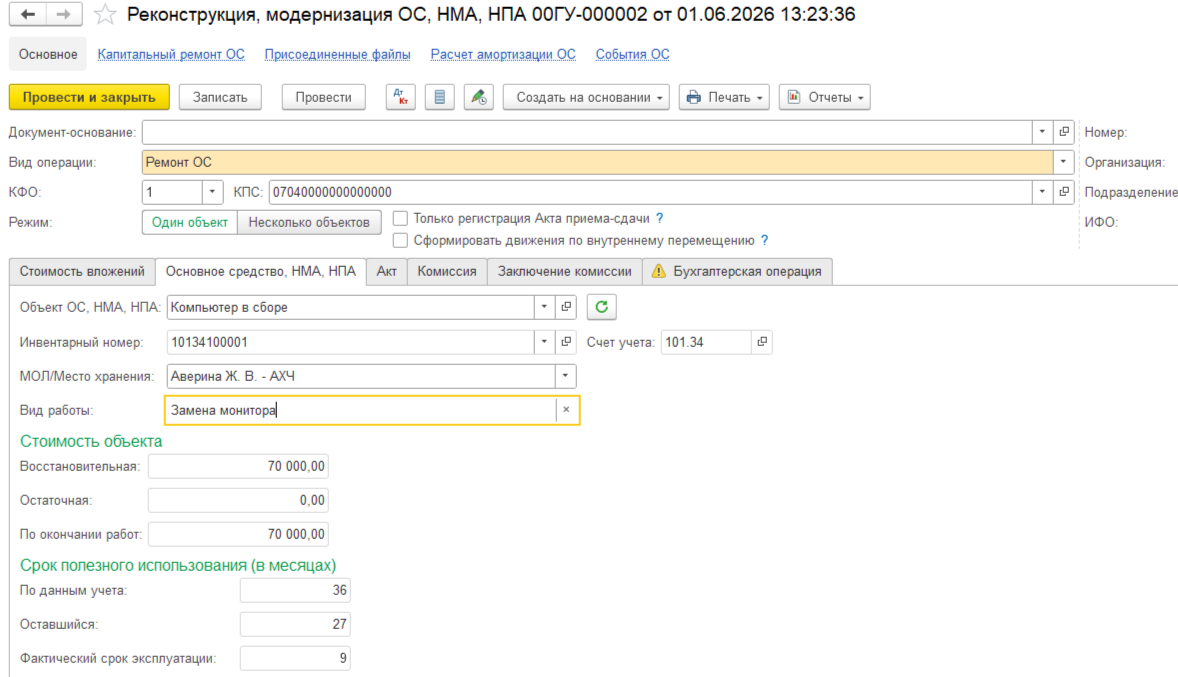Open the КПС value card icon
This screenshot has width=1178, height=677.
pos(1064,192)
